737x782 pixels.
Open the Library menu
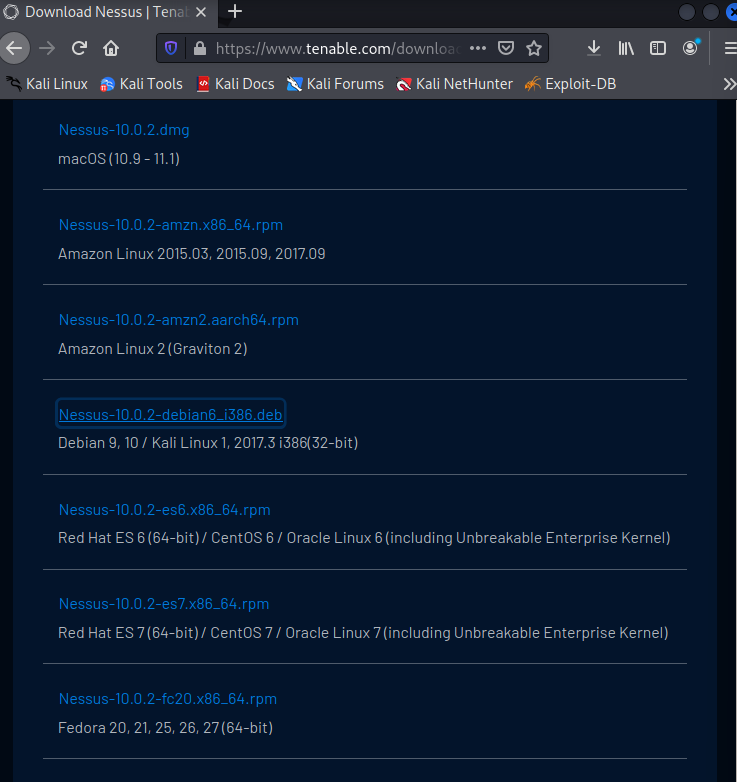626,48
